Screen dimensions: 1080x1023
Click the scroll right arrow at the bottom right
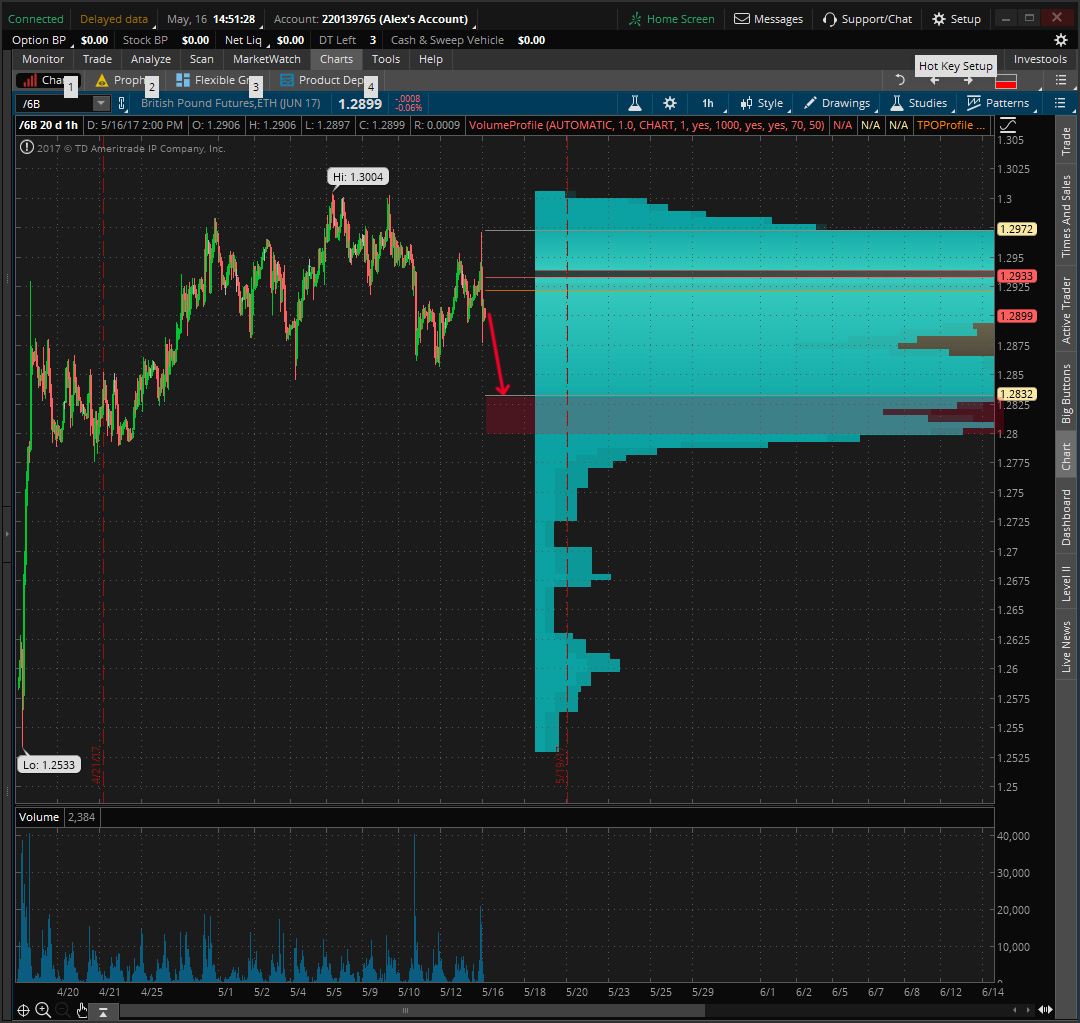(x=1028, y=1010)
